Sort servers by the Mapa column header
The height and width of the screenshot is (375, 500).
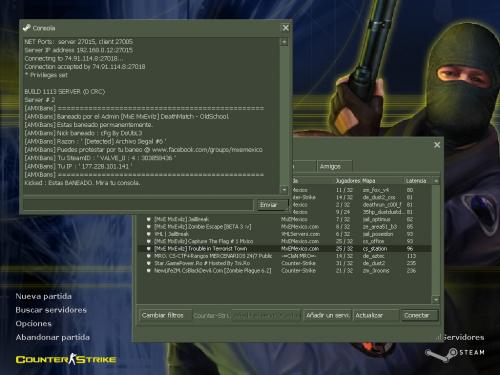(382, 181)
